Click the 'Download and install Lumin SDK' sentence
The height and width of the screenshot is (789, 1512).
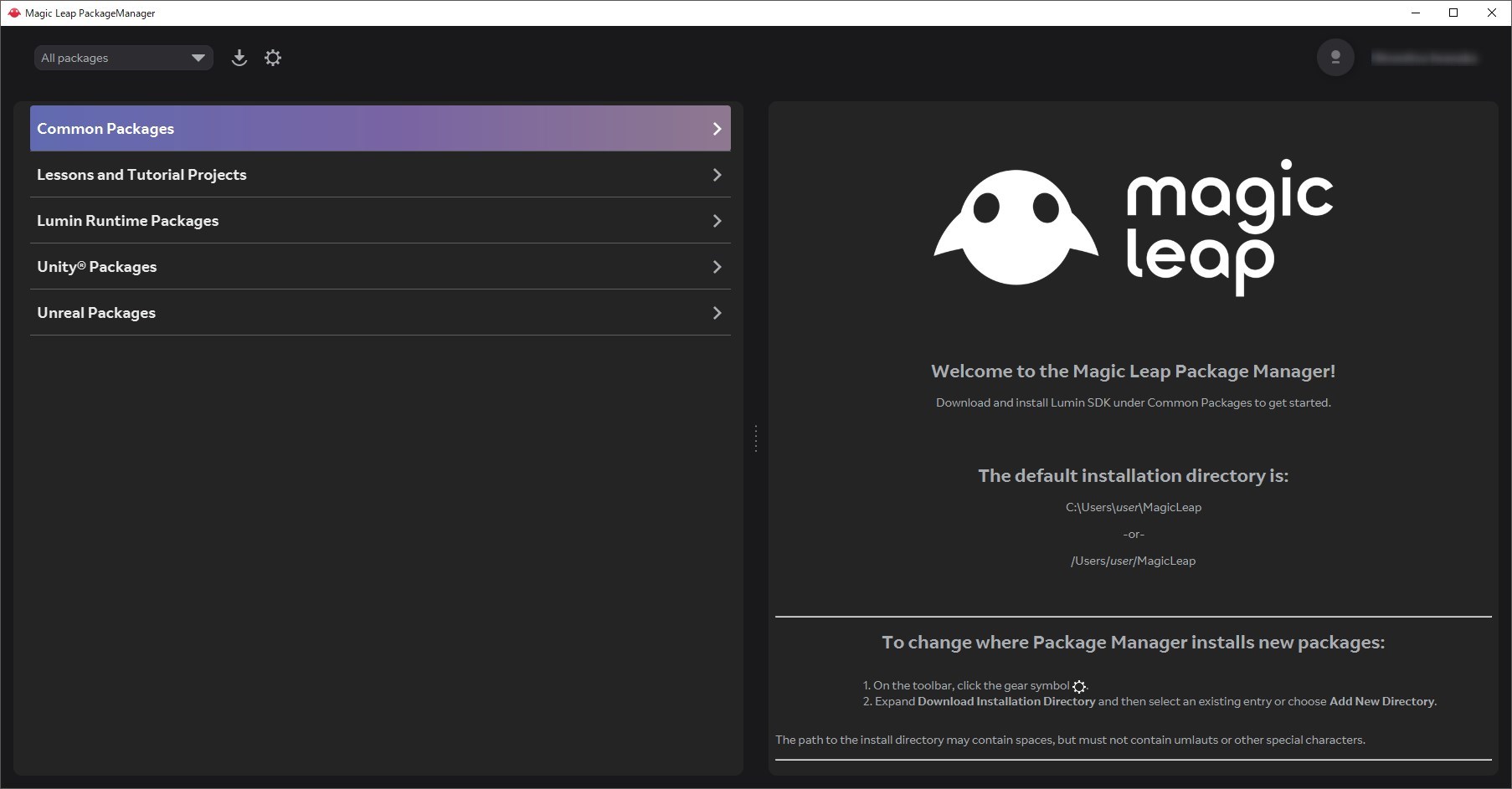[1134, 402]
